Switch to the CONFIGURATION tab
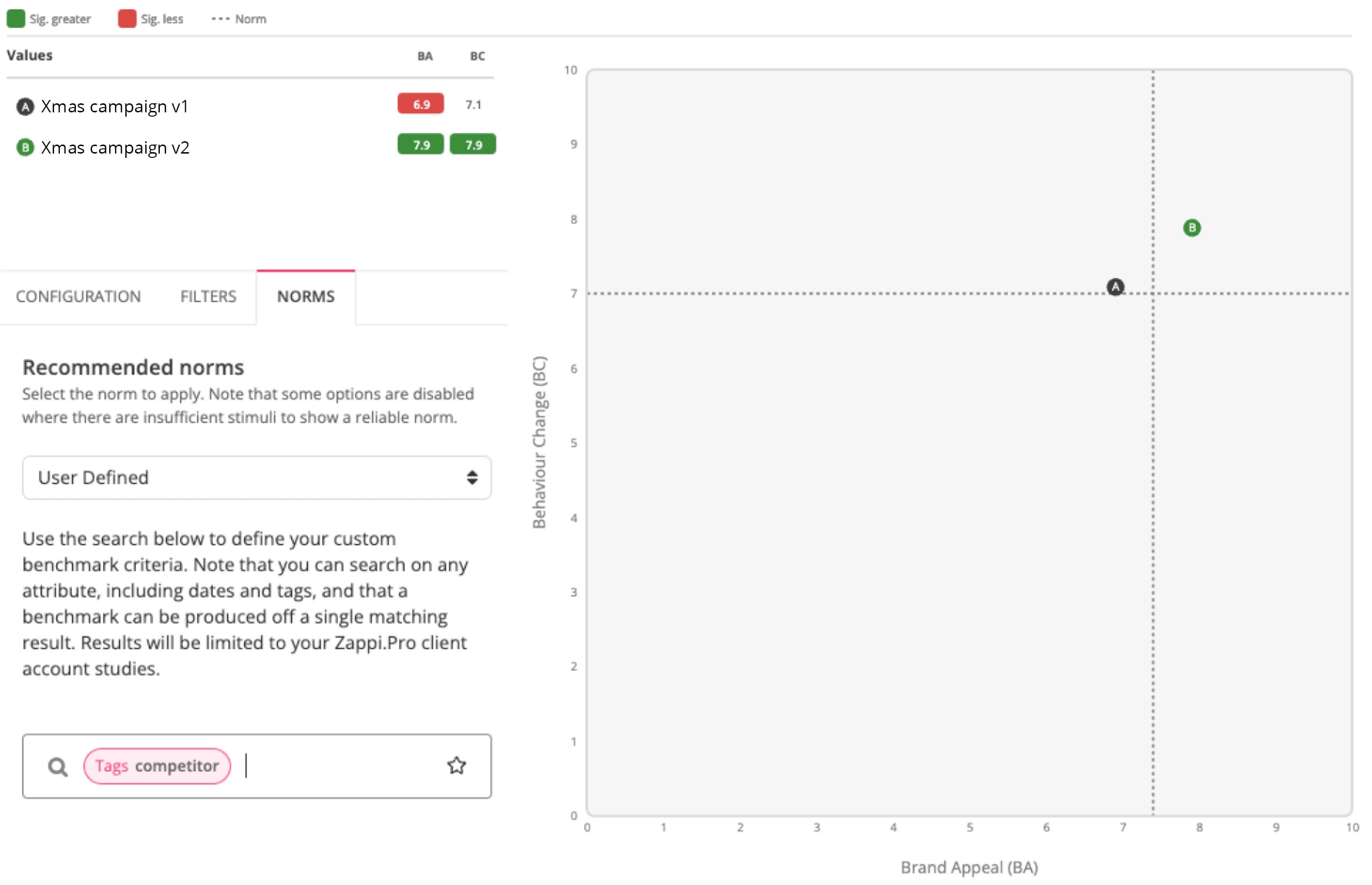This screenshot has width=1372, height=885. (x=78, y=297)
